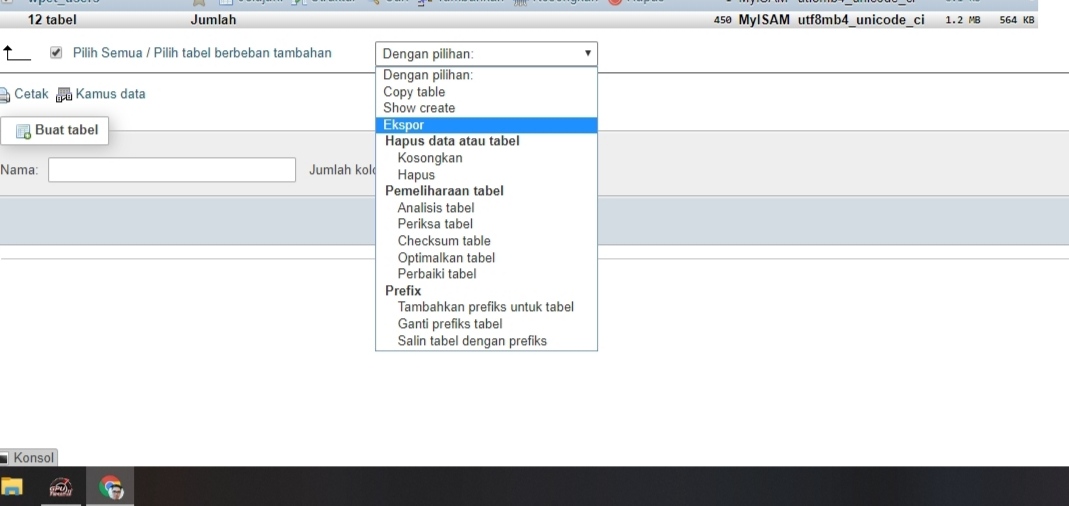Click the up arrow beside select-all checkbox
This screenshot has width=1069, height=506.
tap(15, 53)
